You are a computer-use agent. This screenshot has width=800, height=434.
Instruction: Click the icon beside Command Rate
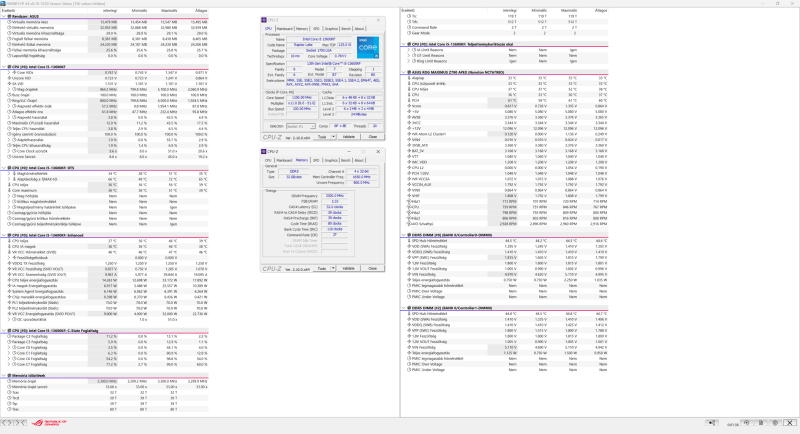pyautogui.click(x=409, y=28)
